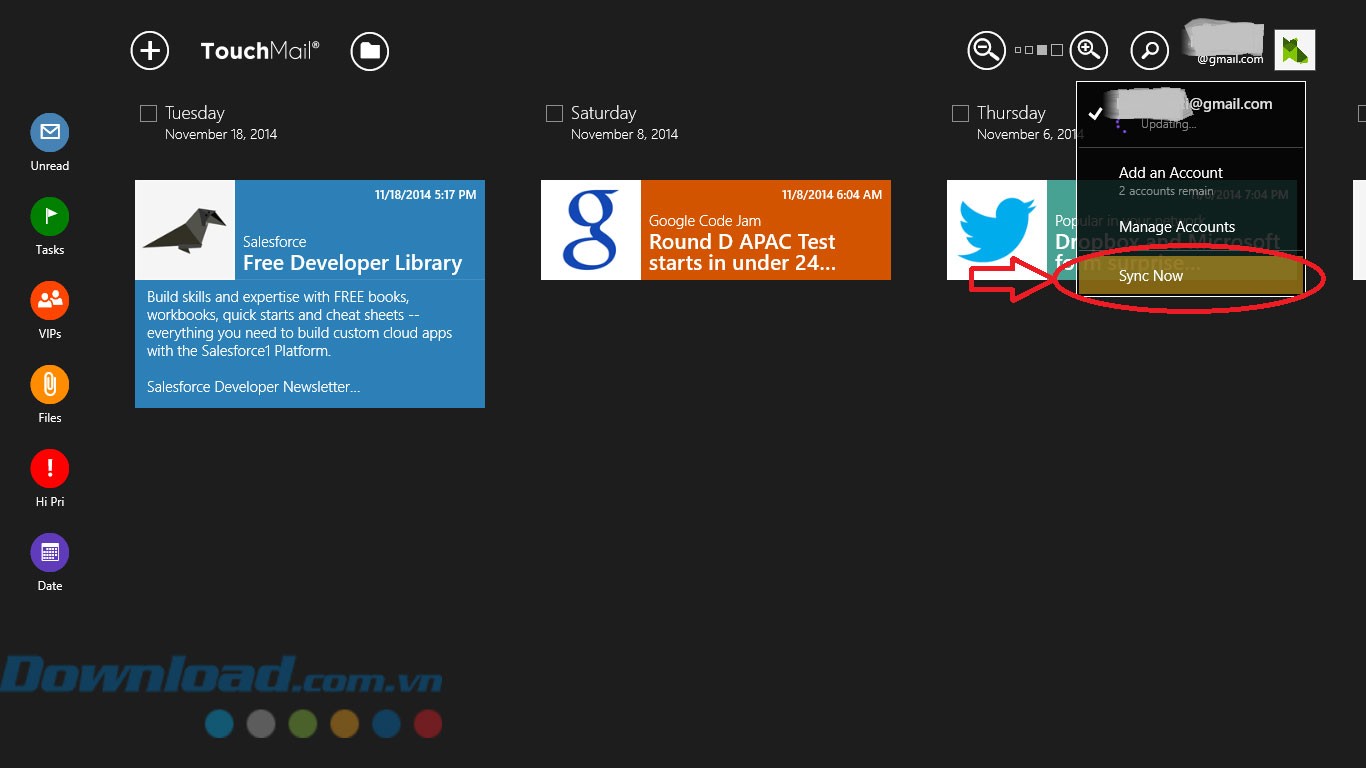
Task: Select the checked gmail.com account entry
Action: pos(1190,113)
